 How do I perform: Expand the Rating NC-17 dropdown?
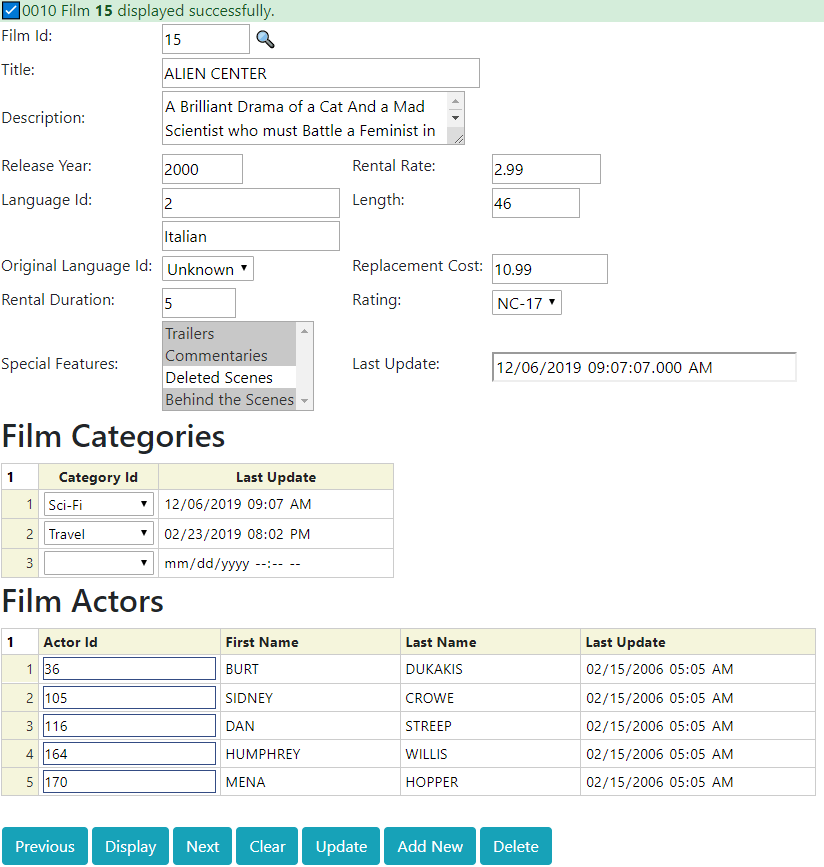(527, 303)
